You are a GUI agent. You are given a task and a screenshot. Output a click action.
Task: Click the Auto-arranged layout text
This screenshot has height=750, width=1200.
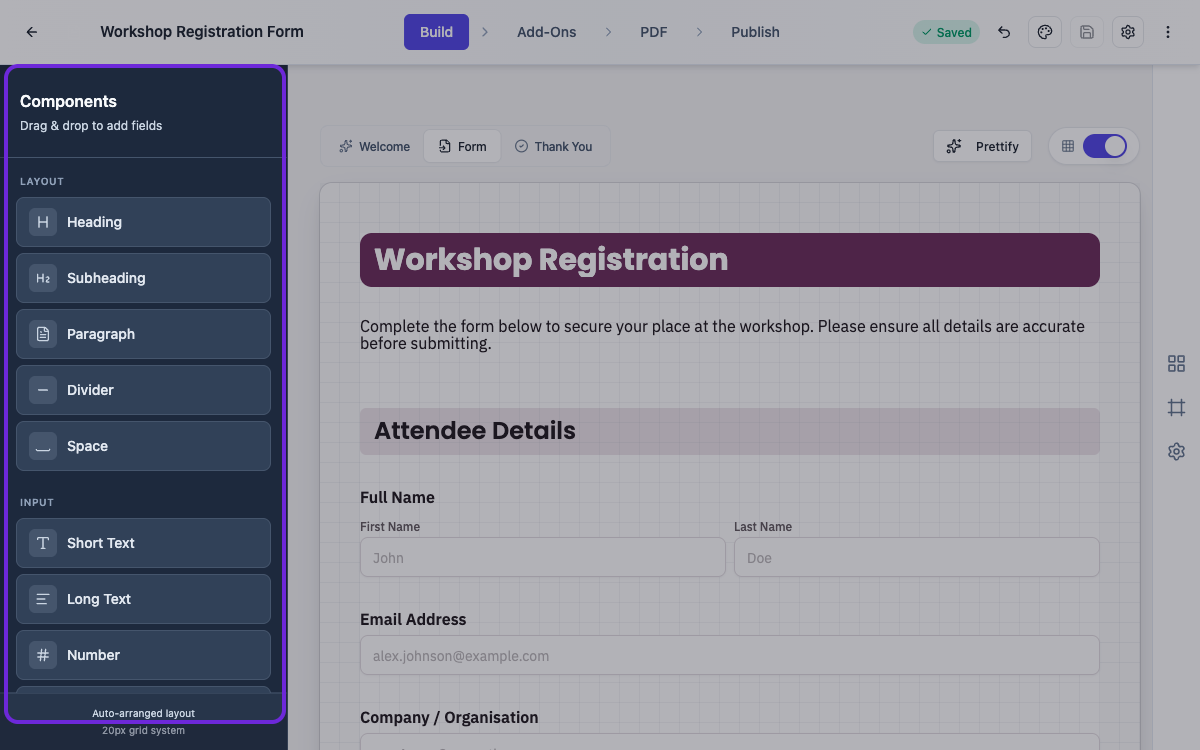(x=143, y=713)
